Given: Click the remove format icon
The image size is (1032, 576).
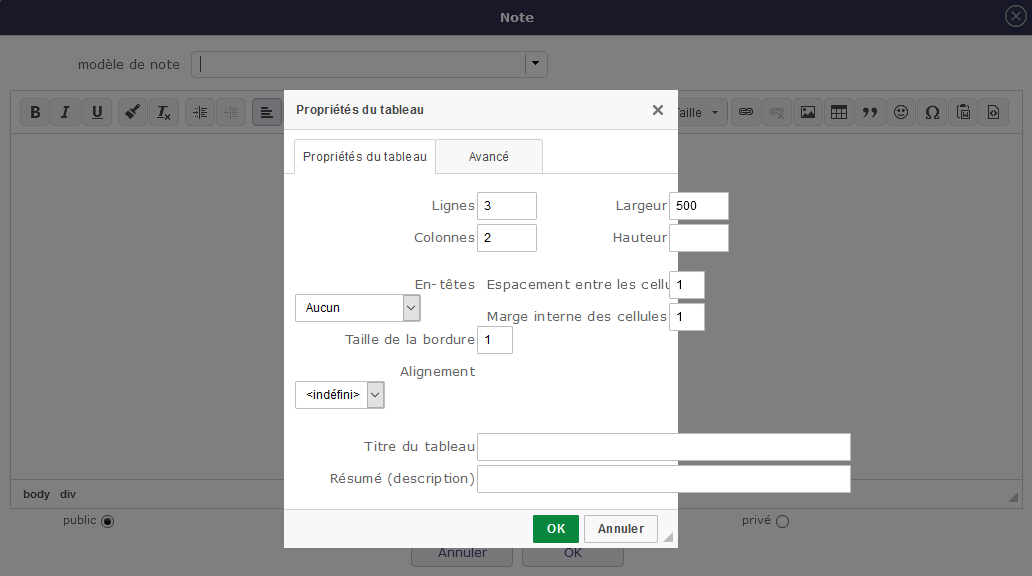Looking at the screenshot, I should point(164,112).
